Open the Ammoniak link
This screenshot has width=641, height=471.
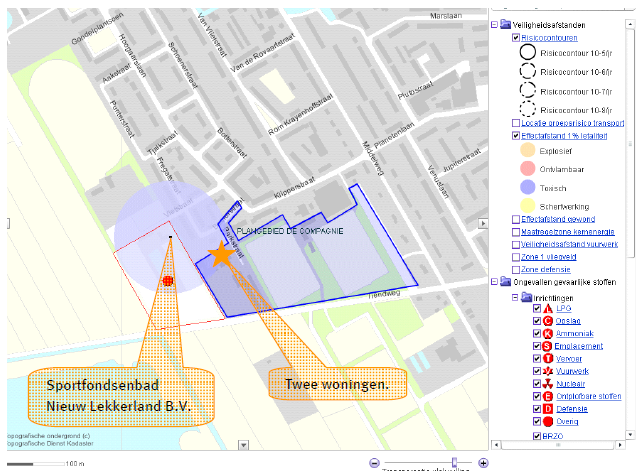pyautogui.click(x=575, y=334)
